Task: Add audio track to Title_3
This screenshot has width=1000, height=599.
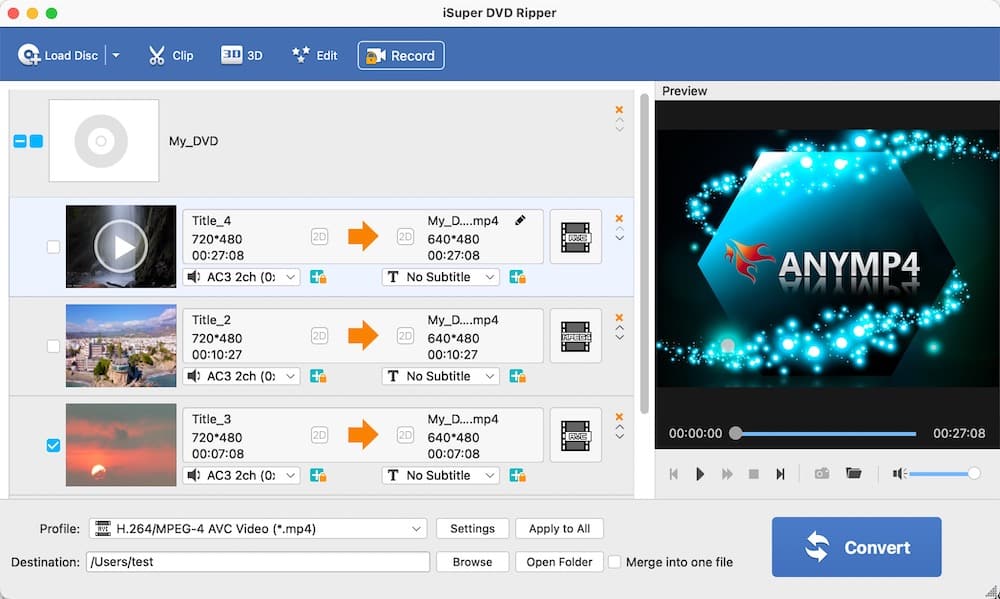Action: [x=318, y=475]
